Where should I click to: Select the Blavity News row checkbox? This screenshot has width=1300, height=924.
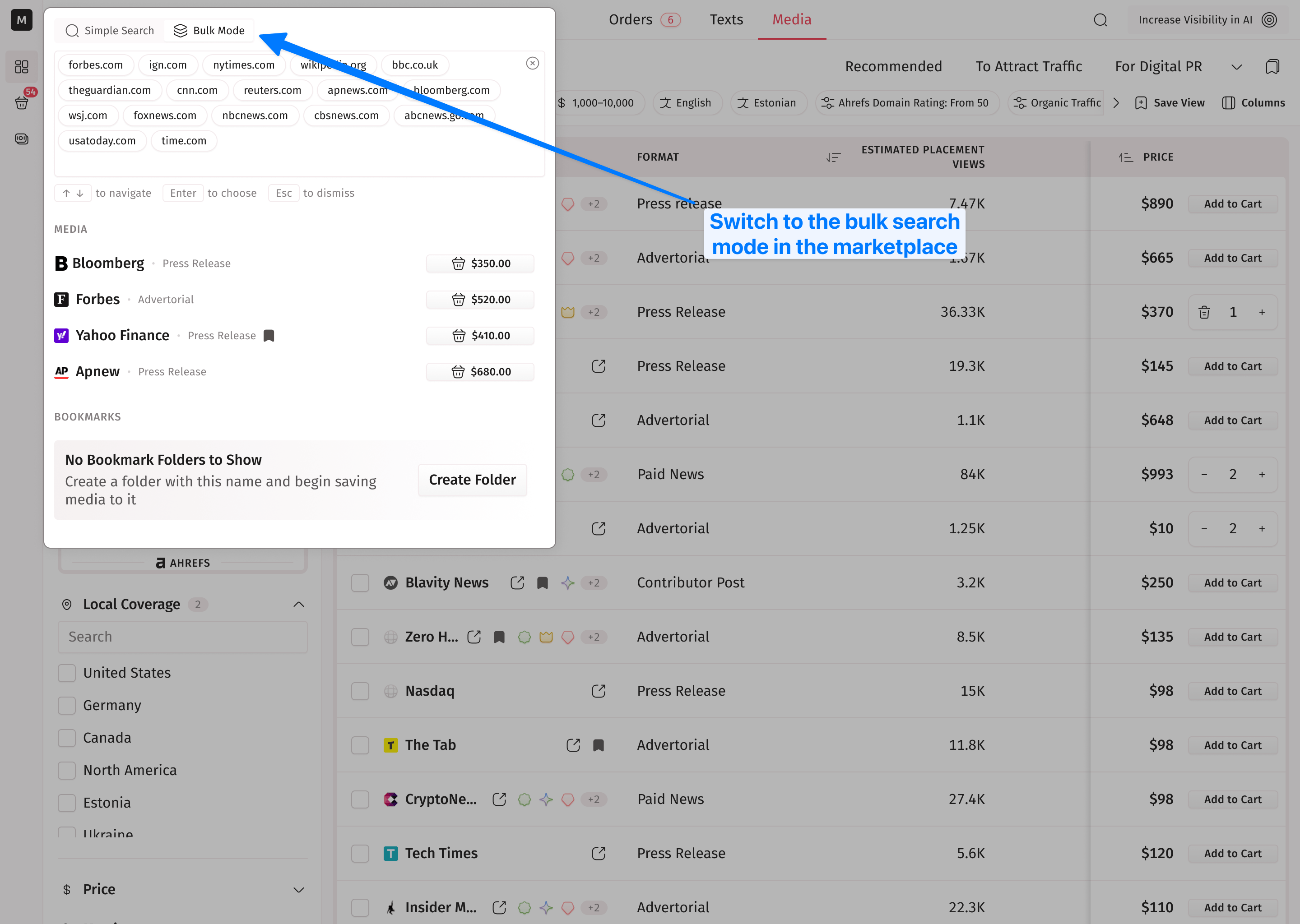click(360, 582)
